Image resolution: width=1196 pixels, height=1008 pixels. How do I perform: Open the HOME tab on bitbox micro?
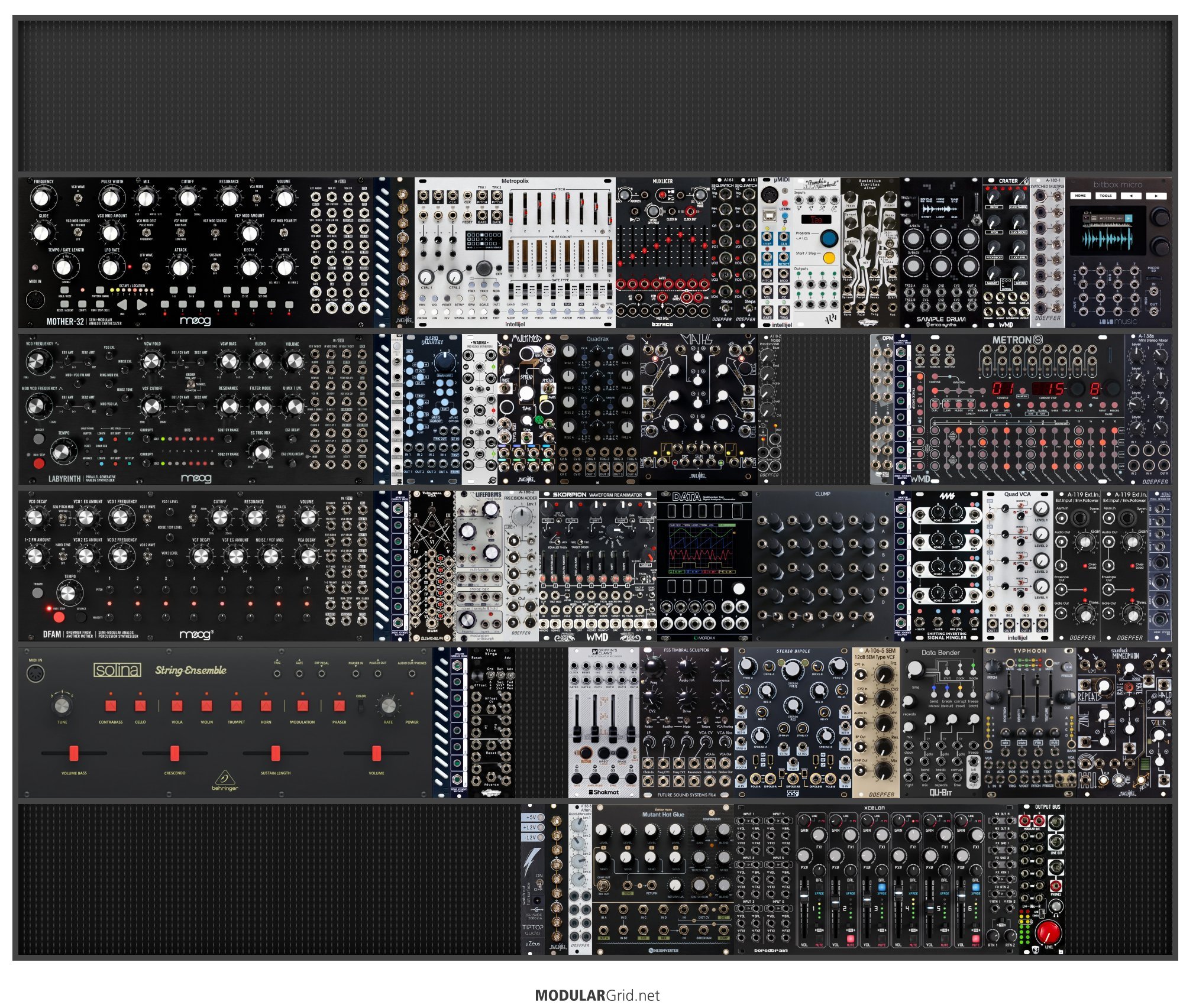tap(1081, 196)
